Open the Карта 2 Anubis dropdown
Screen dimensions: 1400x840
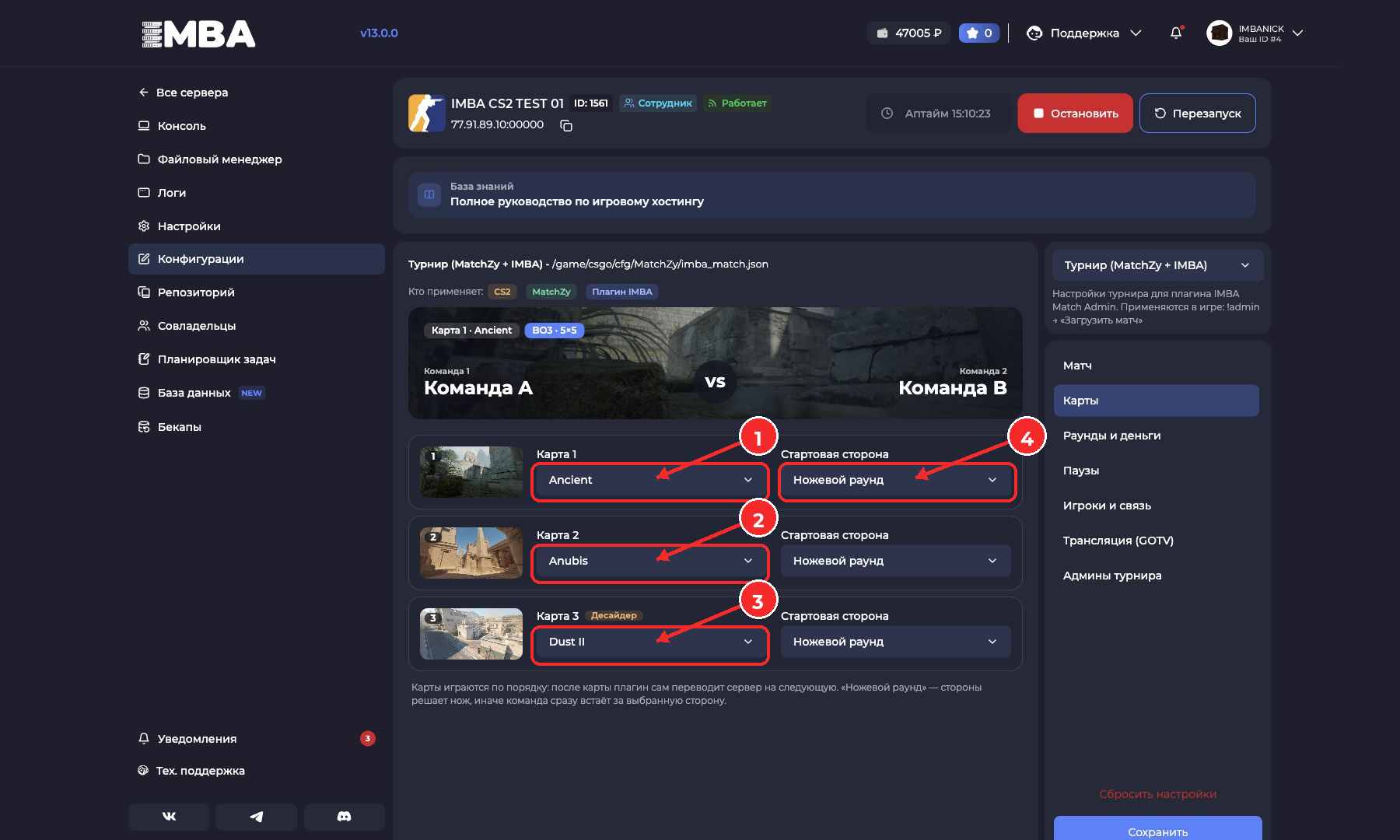650,561
